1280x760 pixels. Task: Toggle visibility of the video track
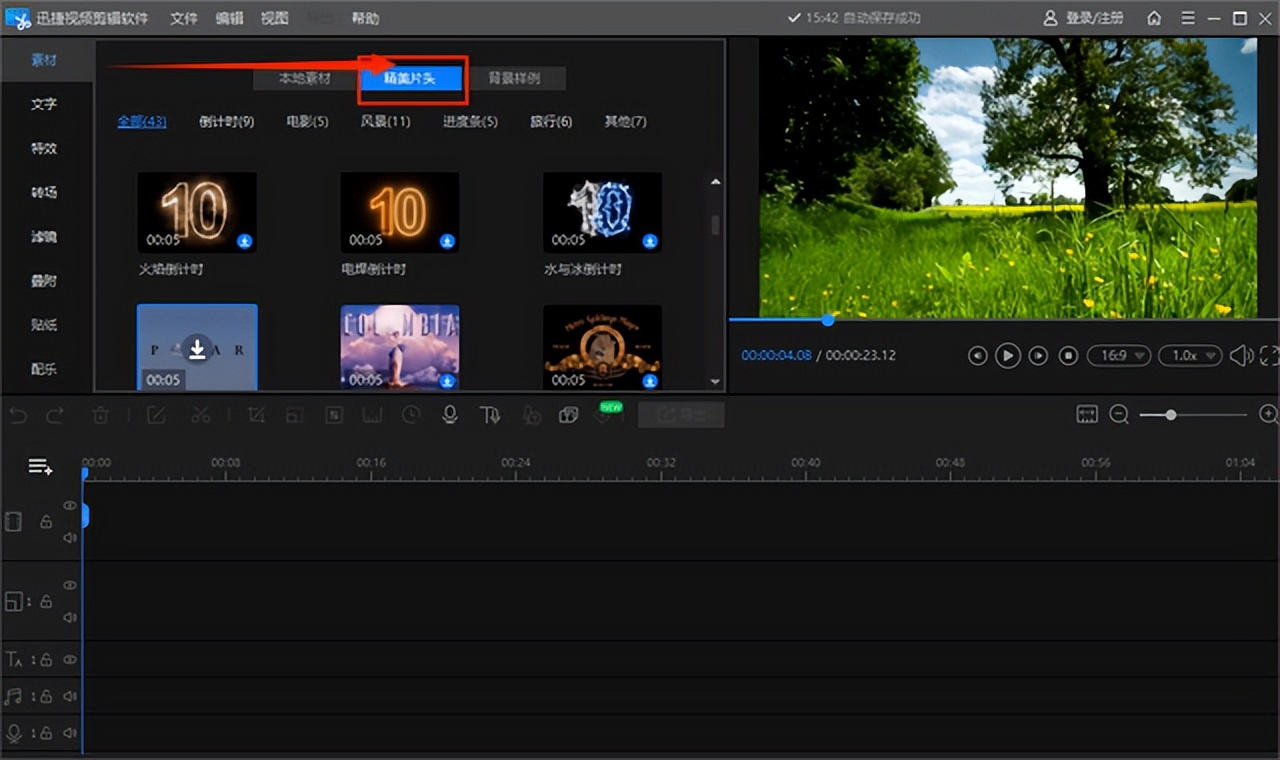70,506
